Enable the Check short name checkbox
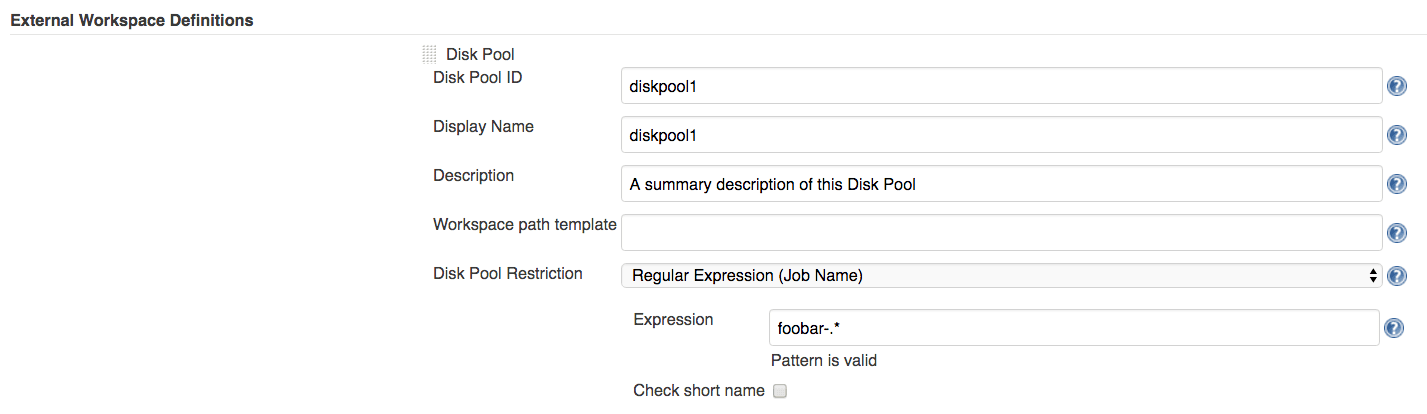Viewport: 1427px width, 414px height. [781, 391]
